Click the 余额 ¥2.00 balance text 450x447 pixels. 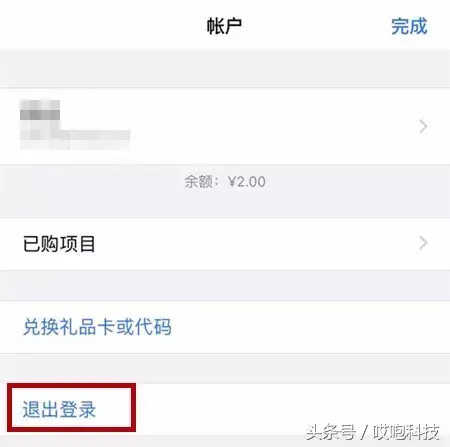[225, 182]
